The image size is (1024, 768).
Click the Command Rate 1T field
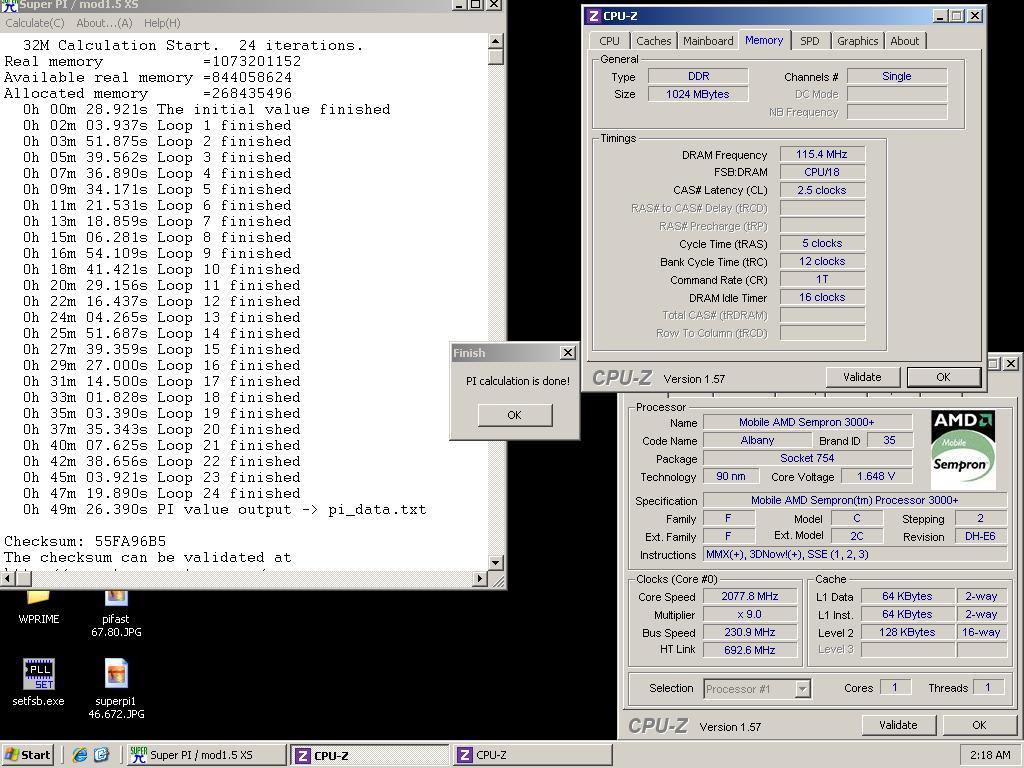pyautogui.click(x=822, y=280)
